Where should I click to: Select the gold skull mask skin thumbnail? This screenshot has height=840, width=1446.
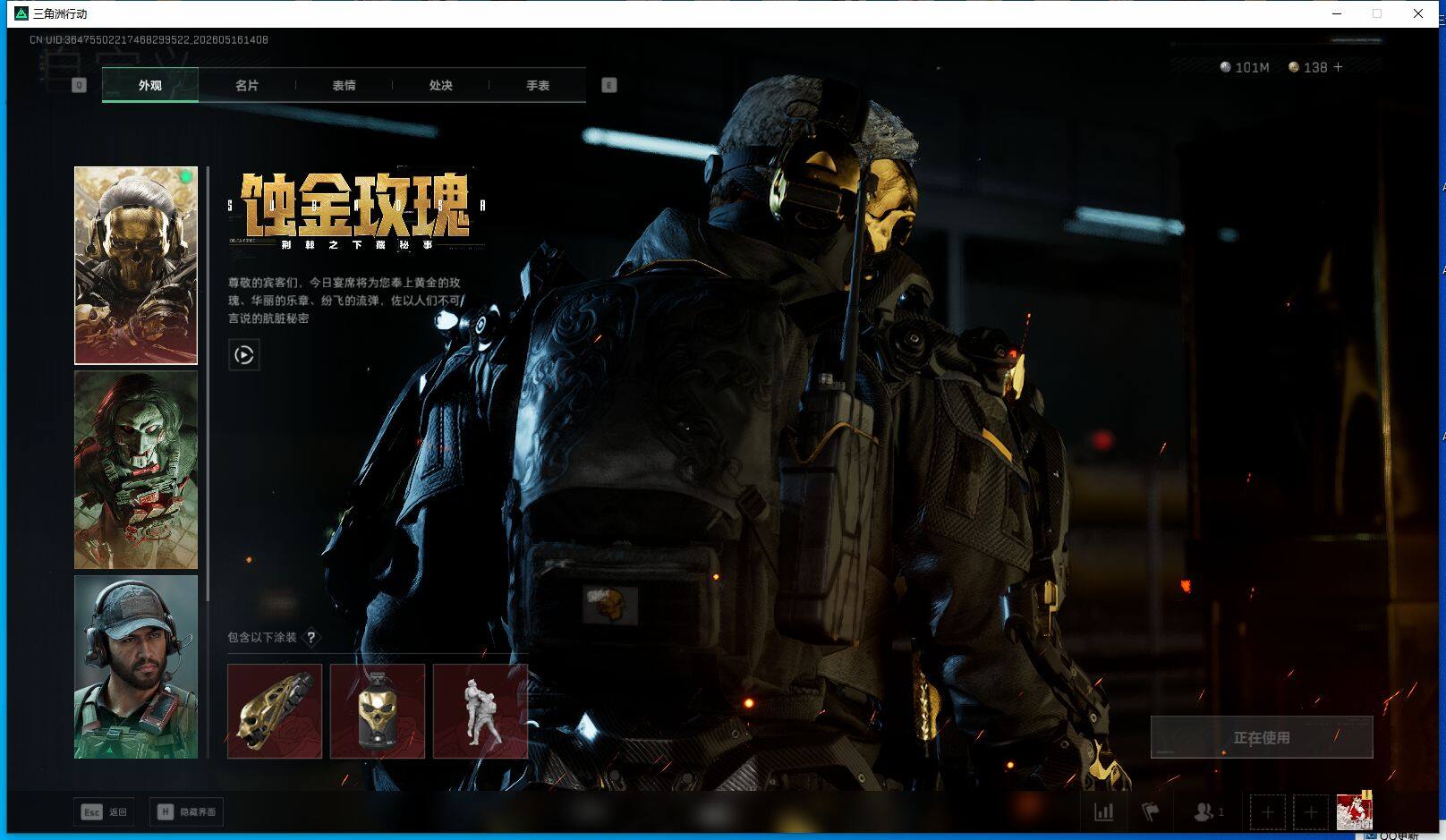pos(136,266)
